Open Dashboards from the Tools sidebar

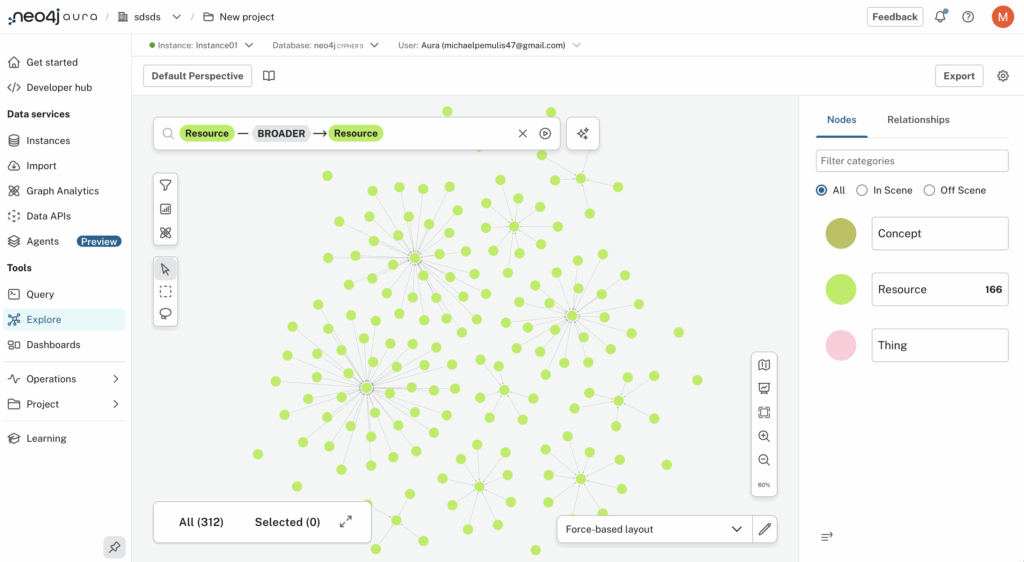point(53,345)
